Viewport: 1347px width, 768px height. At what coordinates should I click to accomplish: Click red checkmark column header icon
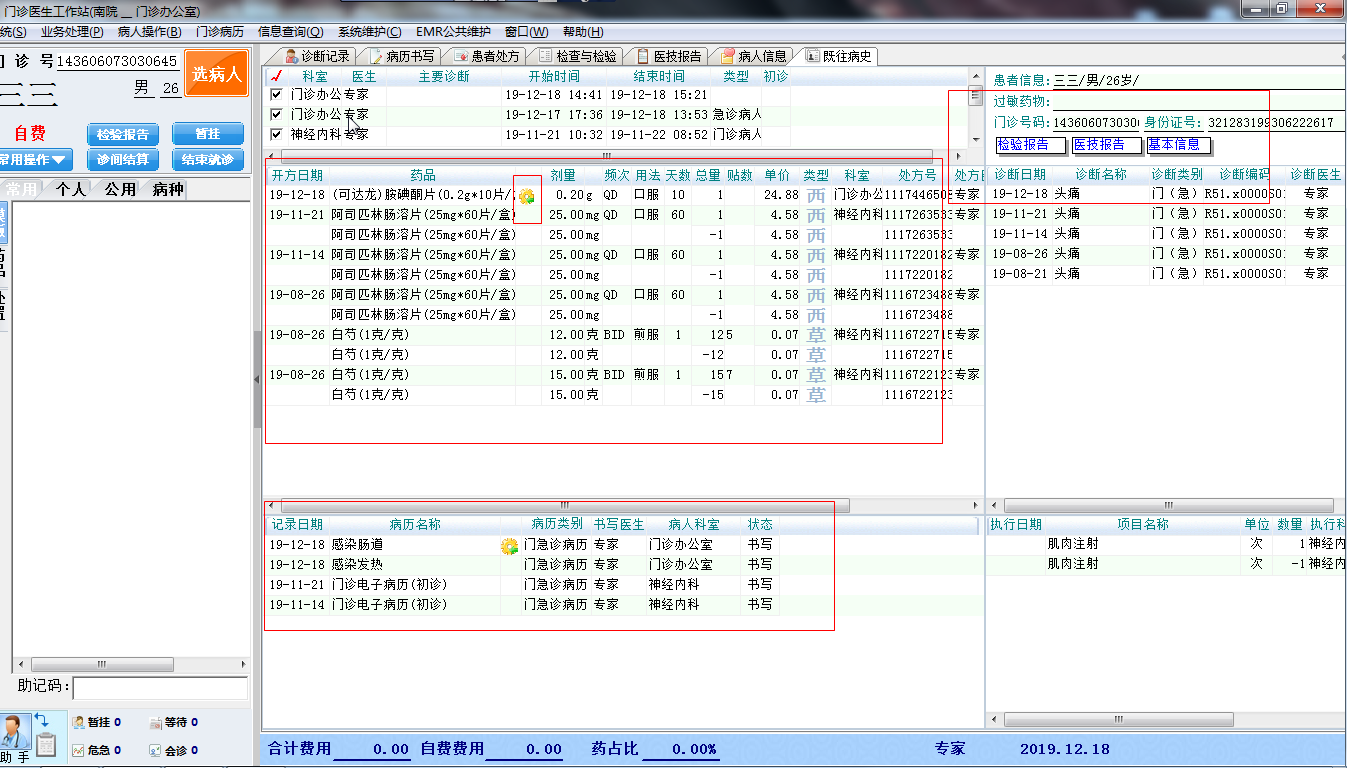click(277, 76)
